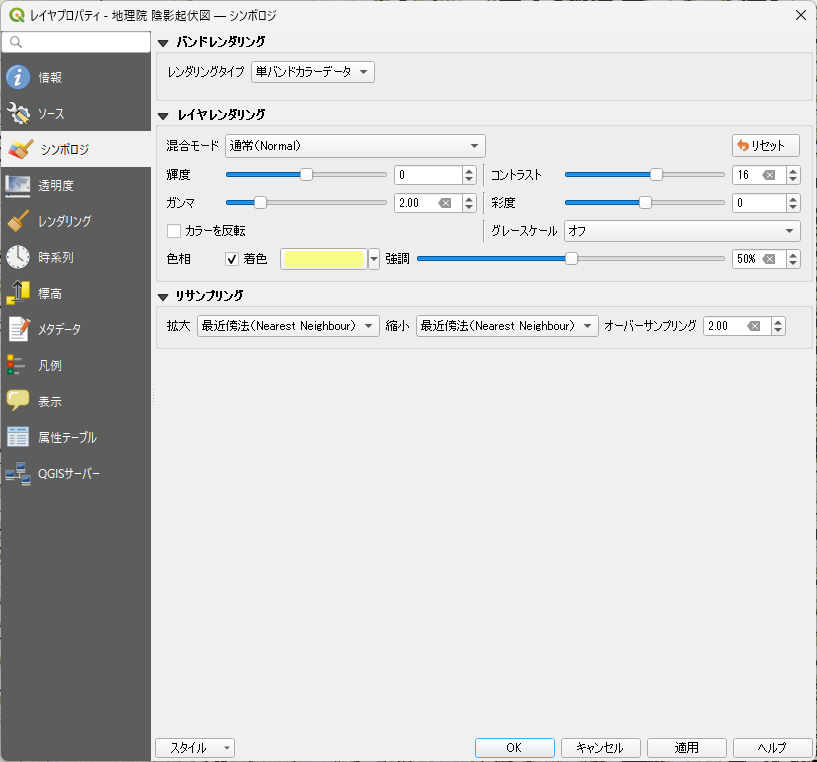Open the レンダリングタイプ dropdown

(313, 72)
